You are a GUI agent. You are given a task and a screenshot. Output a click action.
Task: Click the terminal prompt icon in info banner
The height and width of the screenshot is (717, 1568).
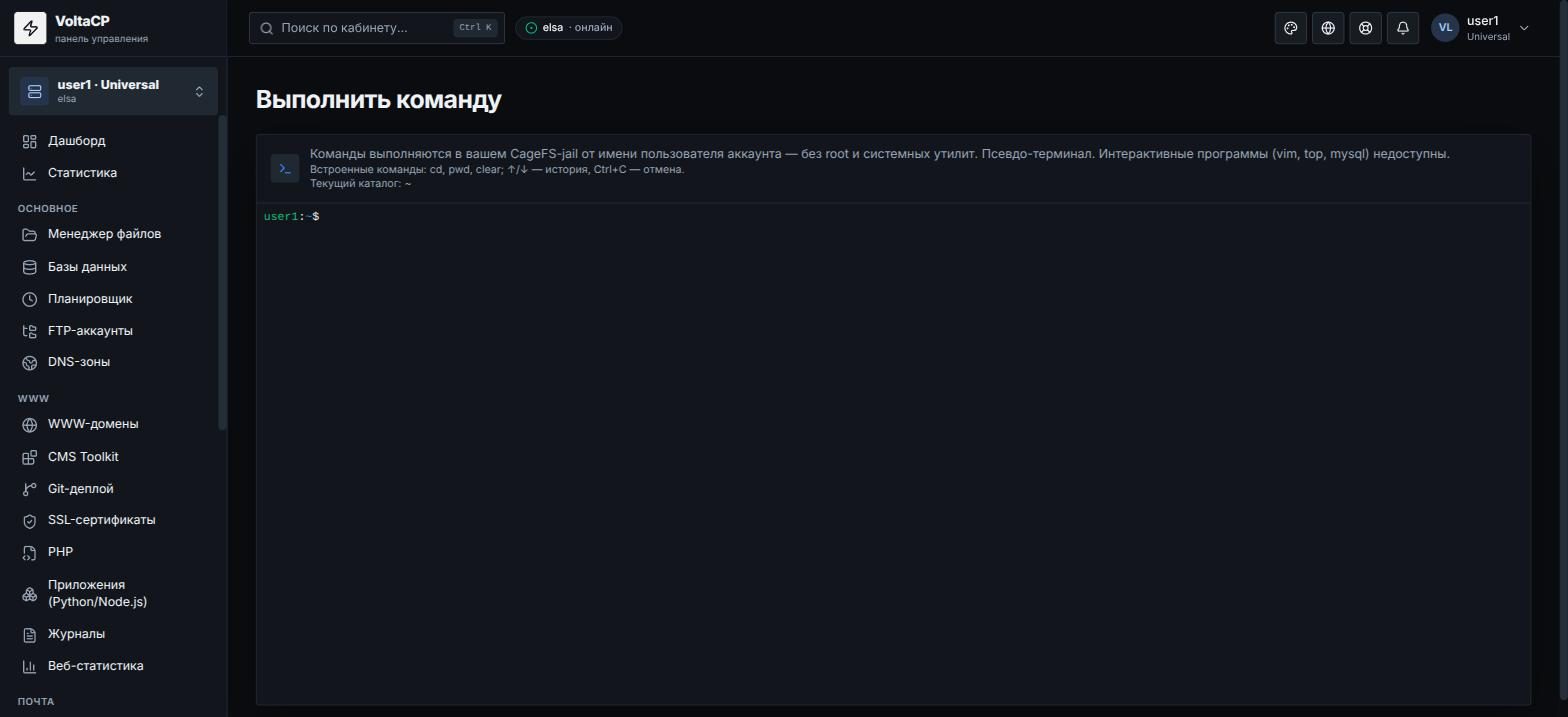tap(285, 169)
